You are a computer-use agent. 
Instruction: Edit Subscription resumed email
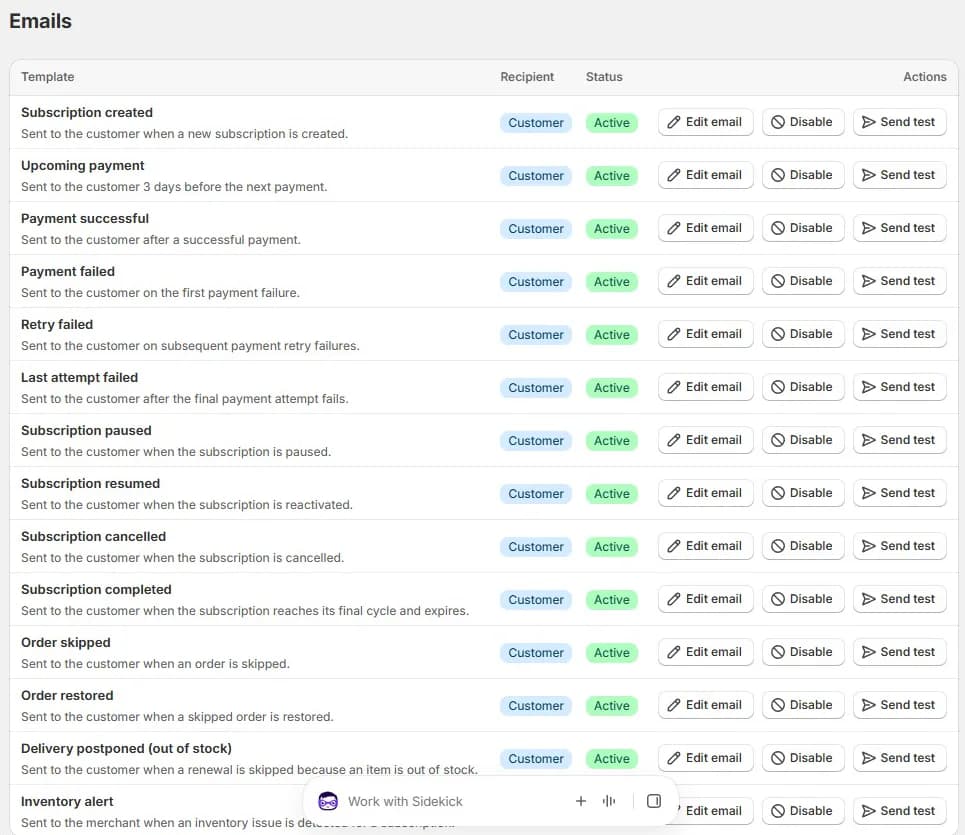point(705,492)
